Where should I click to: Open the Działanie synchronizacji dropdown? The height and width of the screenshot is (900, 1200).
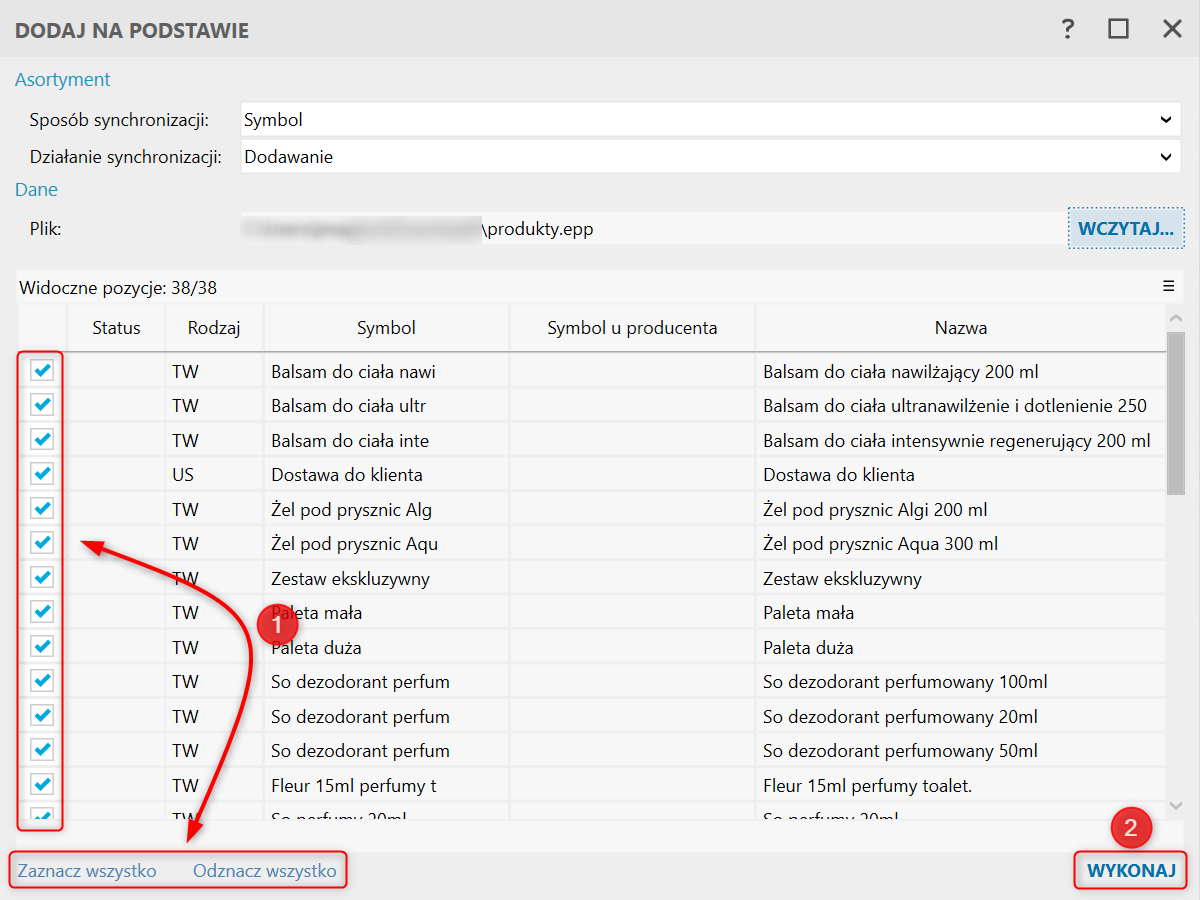point(710,157)
